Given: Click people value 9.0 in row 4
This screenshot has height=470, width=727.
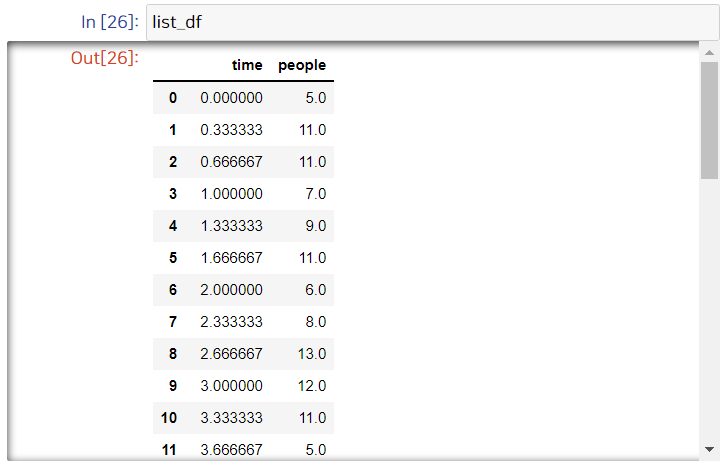Looking at the screenshot, I should click(316, 226).
